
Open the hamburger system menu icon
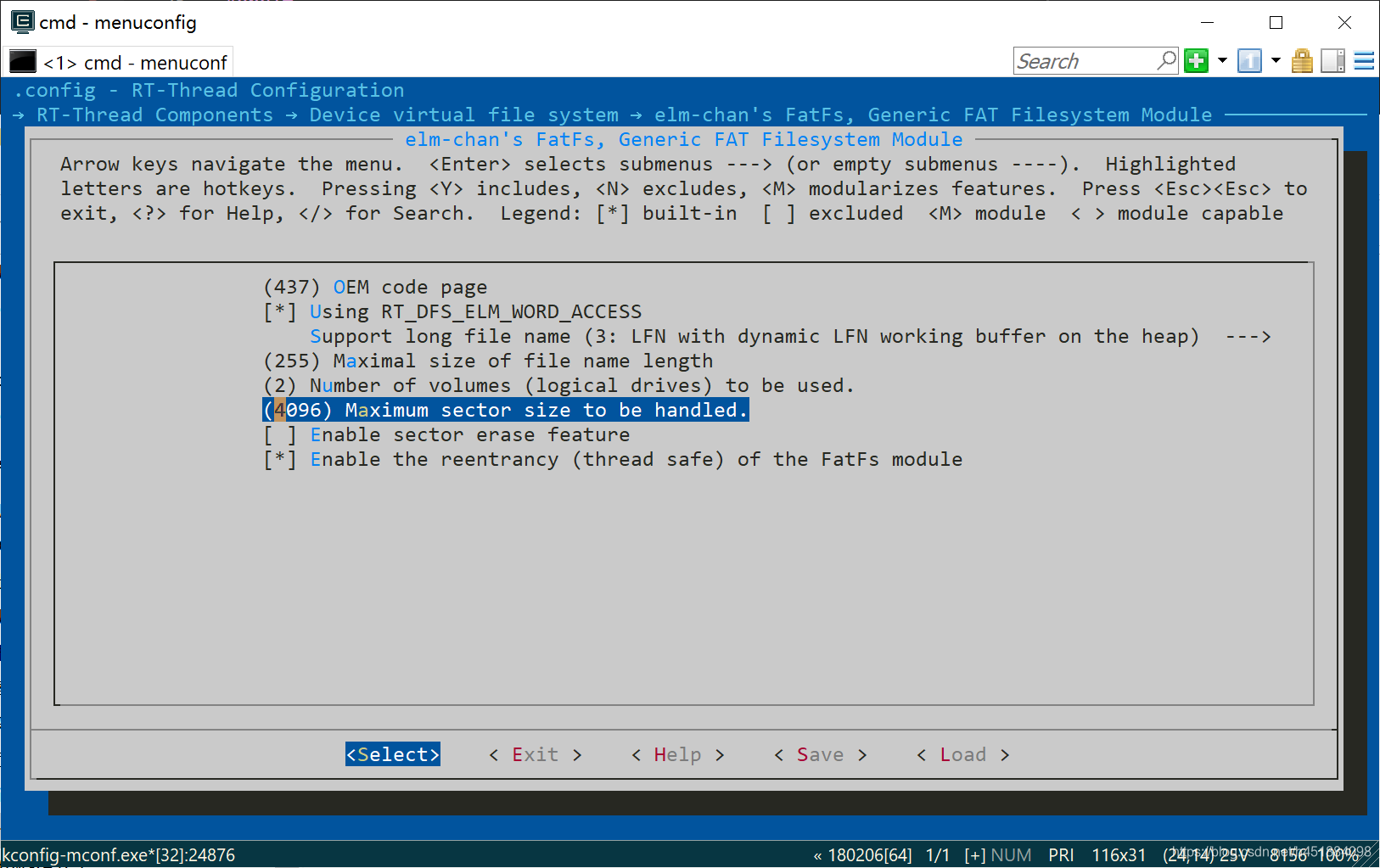1364,61
